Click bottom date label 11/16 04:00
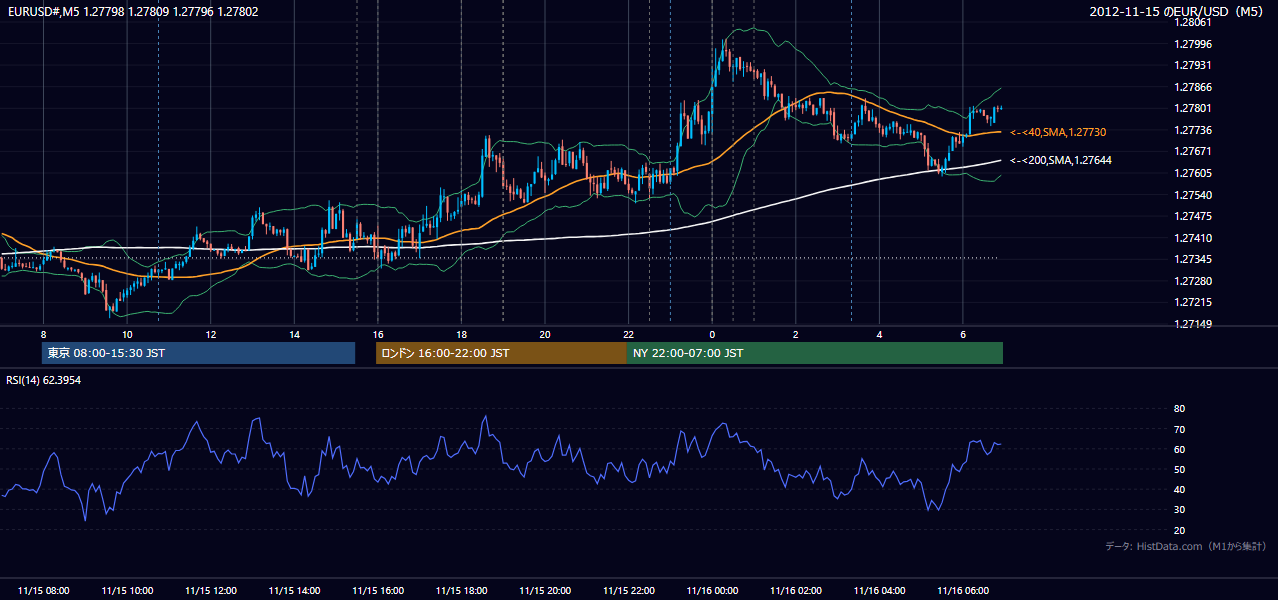The height and width of the screenshot is (600, 1278). pos(879,591)
